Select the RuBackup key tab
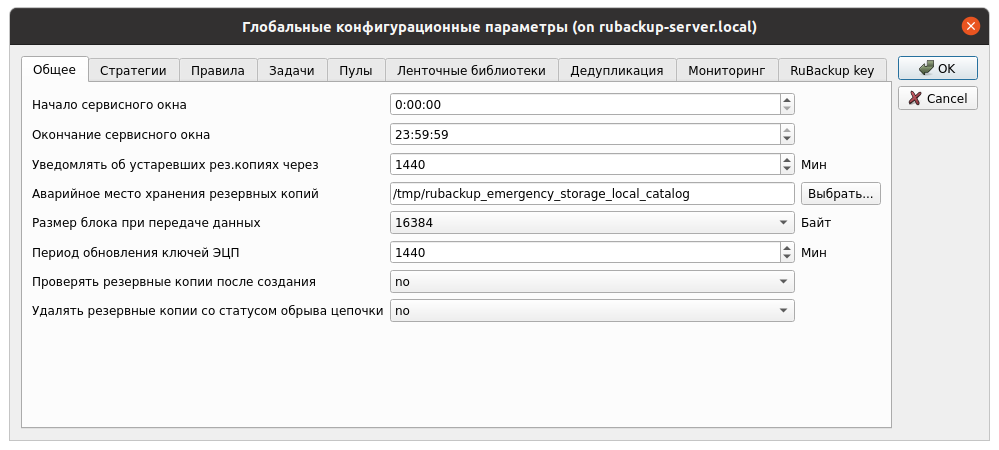Viewport: 999px width, 450px height. pos(831,70)
